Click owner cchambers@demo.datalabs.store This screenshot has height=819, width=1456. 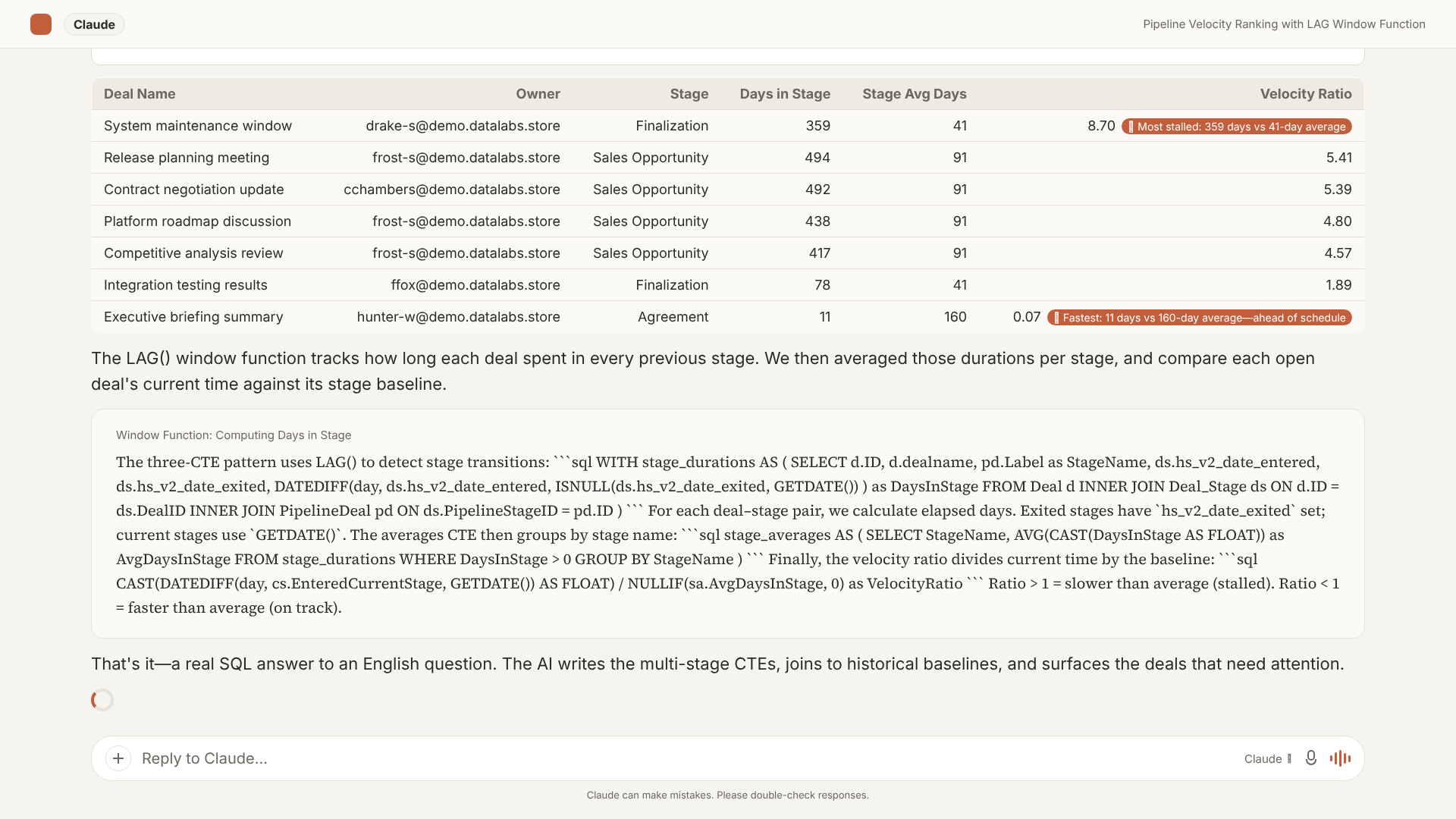click(x=452, y=190)
